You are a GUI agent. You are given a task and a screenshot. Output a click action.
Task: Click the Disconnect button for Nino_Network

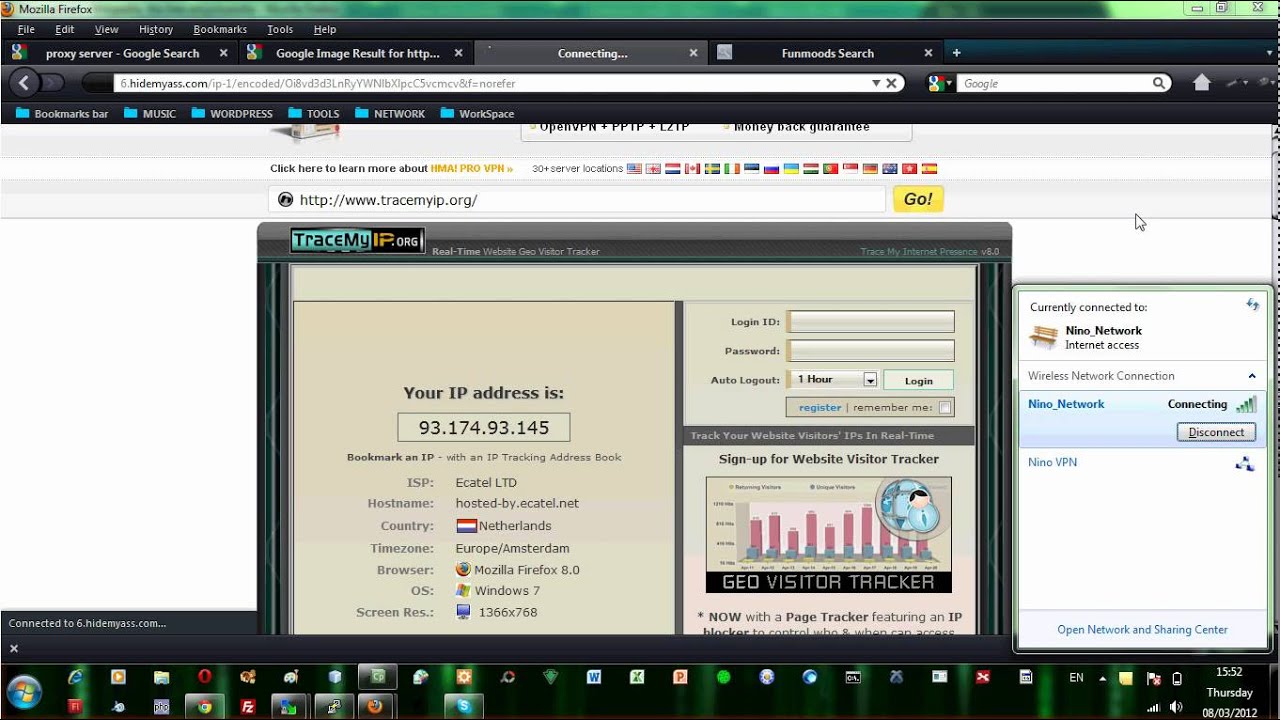click(x=1216, y=432)
